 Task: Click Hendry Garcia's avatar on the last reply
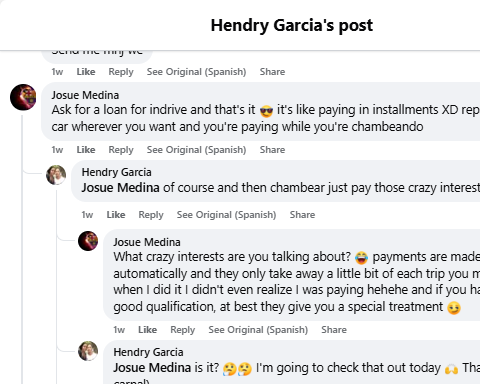click(88, 351)
